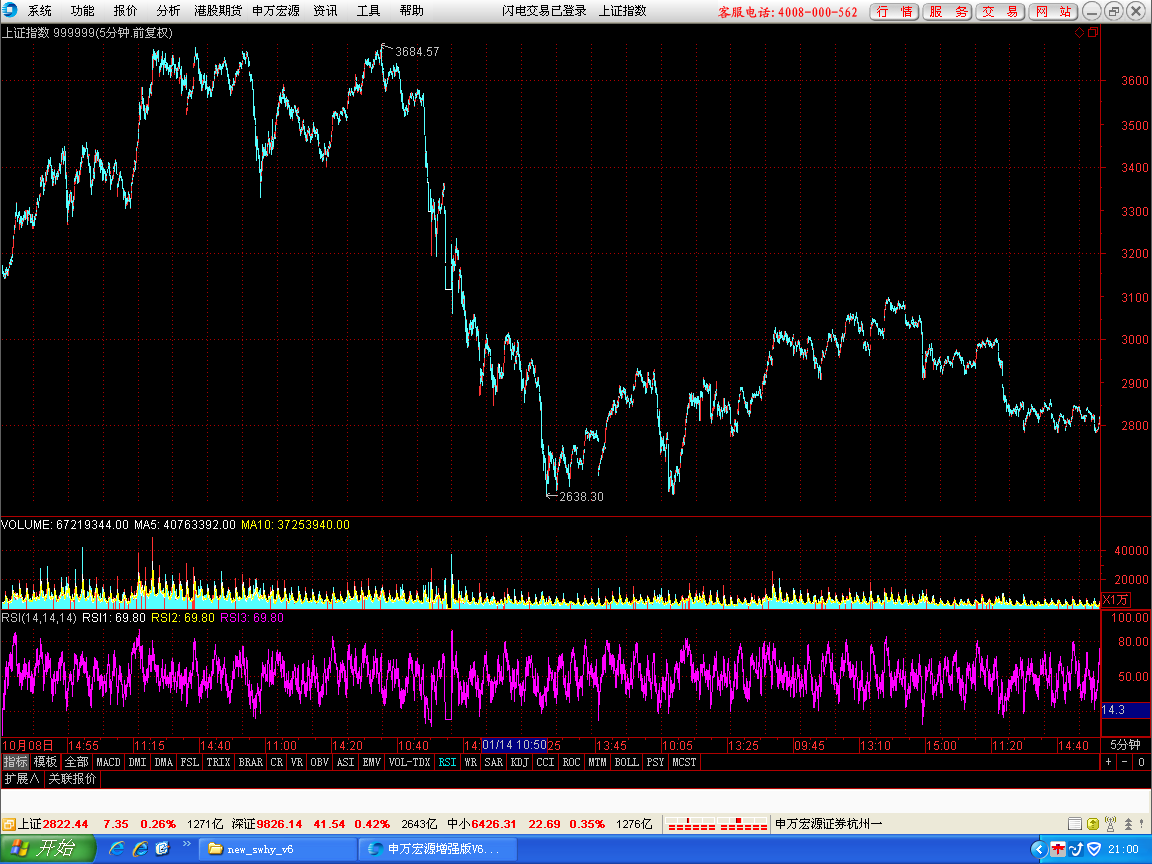
Task: Click the X1万 volume unit label
Action: tap(1115, 600)
